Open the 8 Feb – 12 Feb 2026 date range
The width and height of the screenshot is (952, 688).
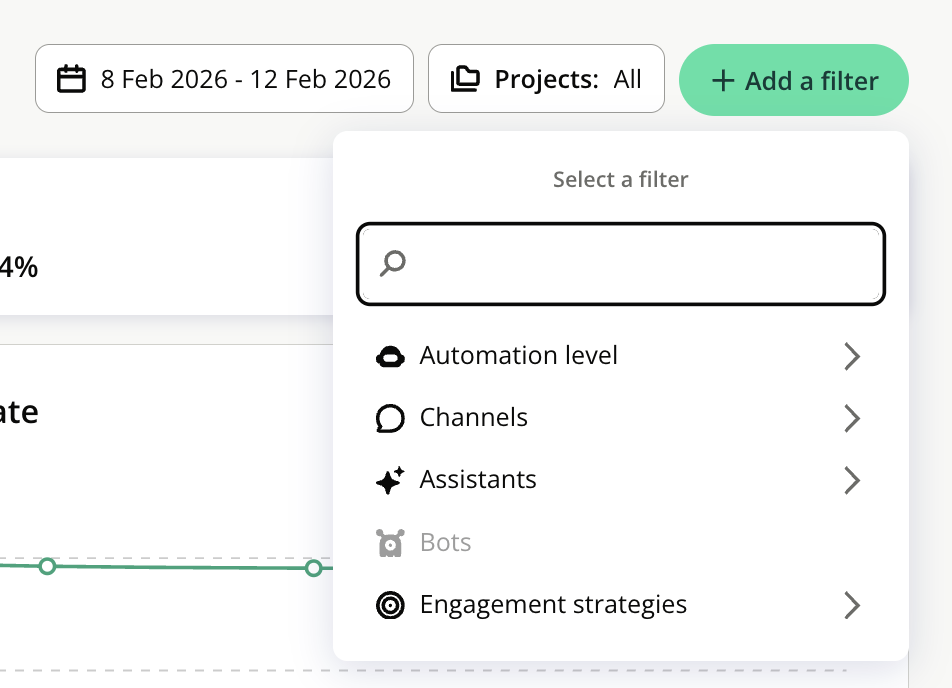coord(245,79)
